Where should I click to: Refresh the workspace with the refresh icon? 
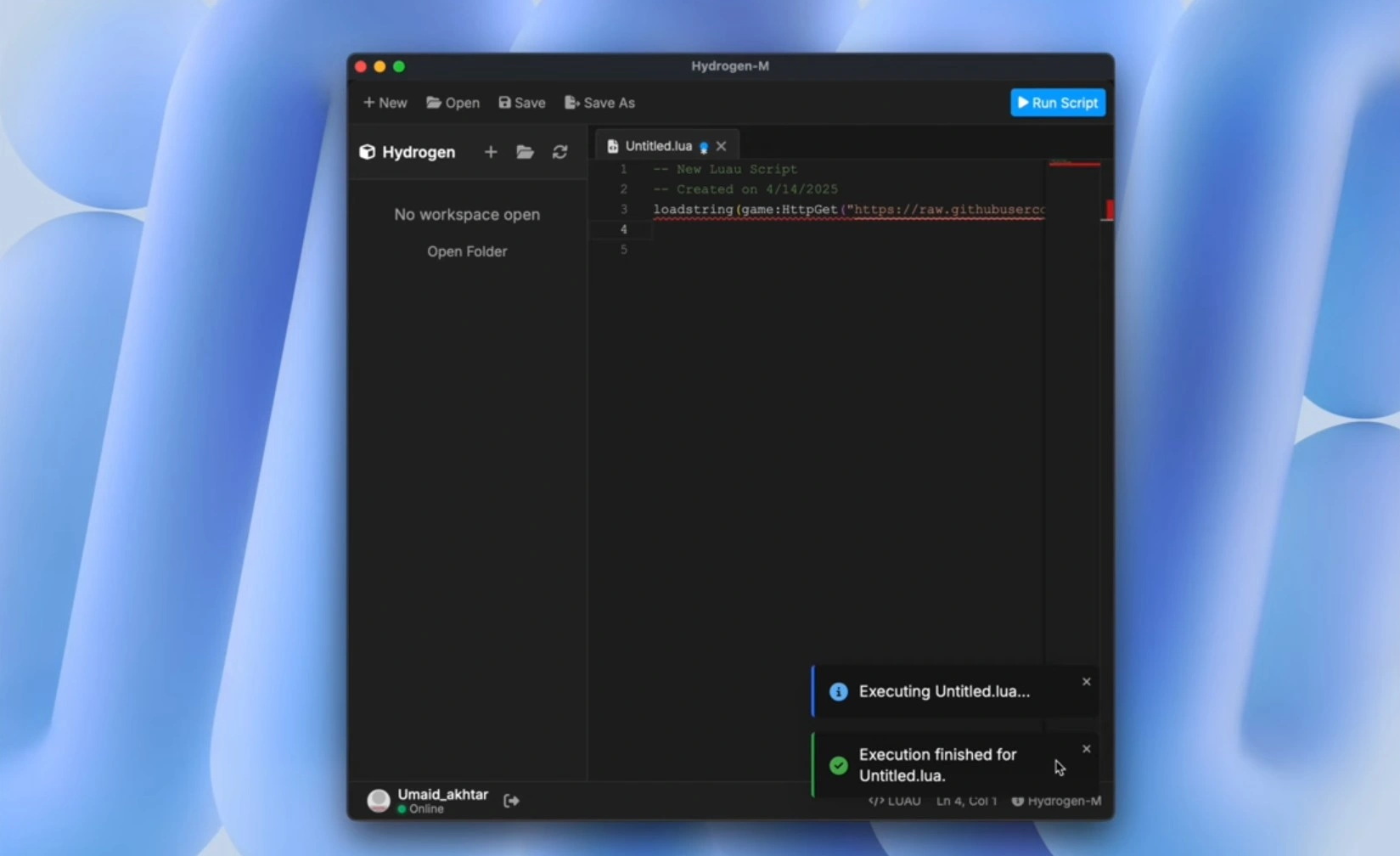pyautogui.click(x=559, y=152)
